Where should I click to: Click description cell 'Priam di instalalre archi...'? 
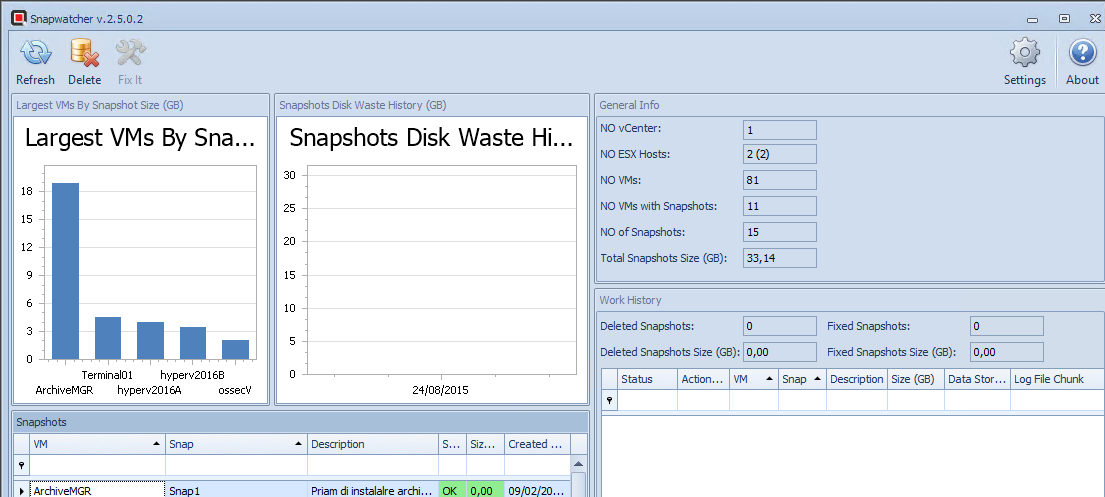pyautogui.click(x=373, y=490)
